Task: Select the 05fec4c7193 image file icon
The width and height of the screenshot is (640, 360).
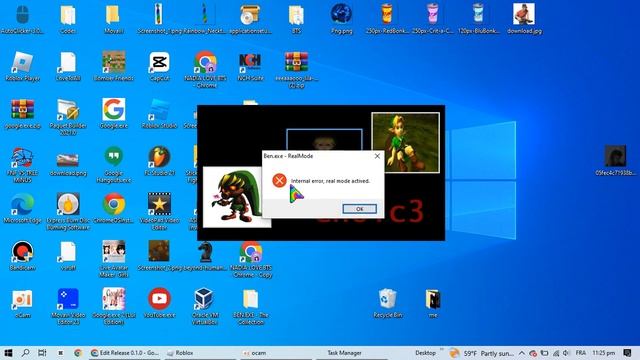Action: (x=615, y=161)
